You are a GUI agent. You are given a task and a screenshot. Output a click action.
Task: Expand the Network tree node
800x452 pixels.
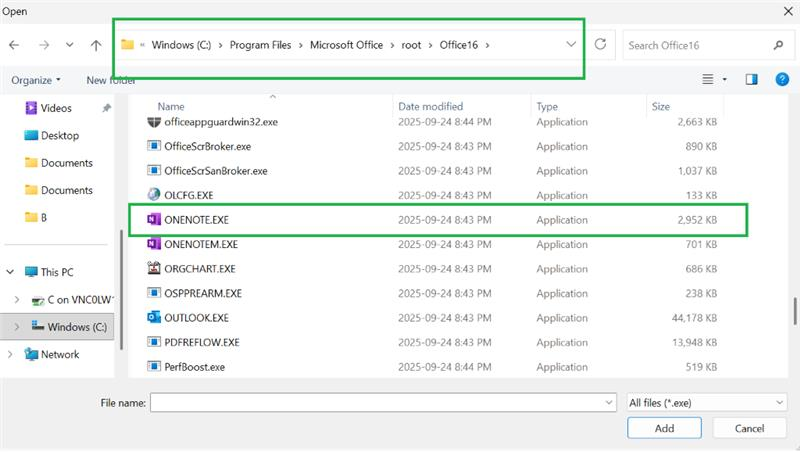(10, 354)
